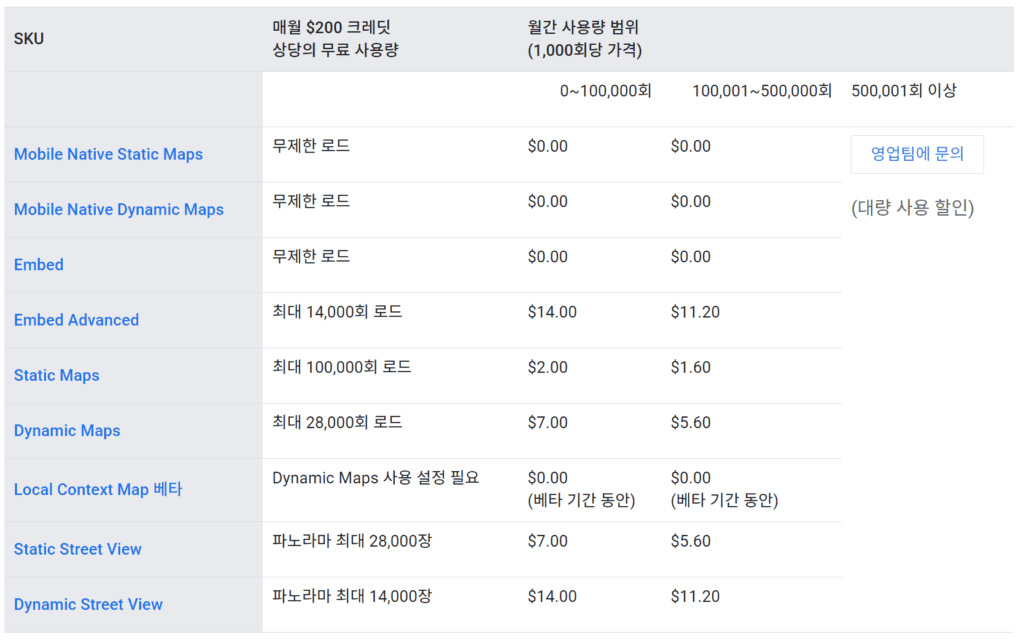Select the Dynamic Street View SKU link
Screen dimensions: 1024x640
[88, 604]
